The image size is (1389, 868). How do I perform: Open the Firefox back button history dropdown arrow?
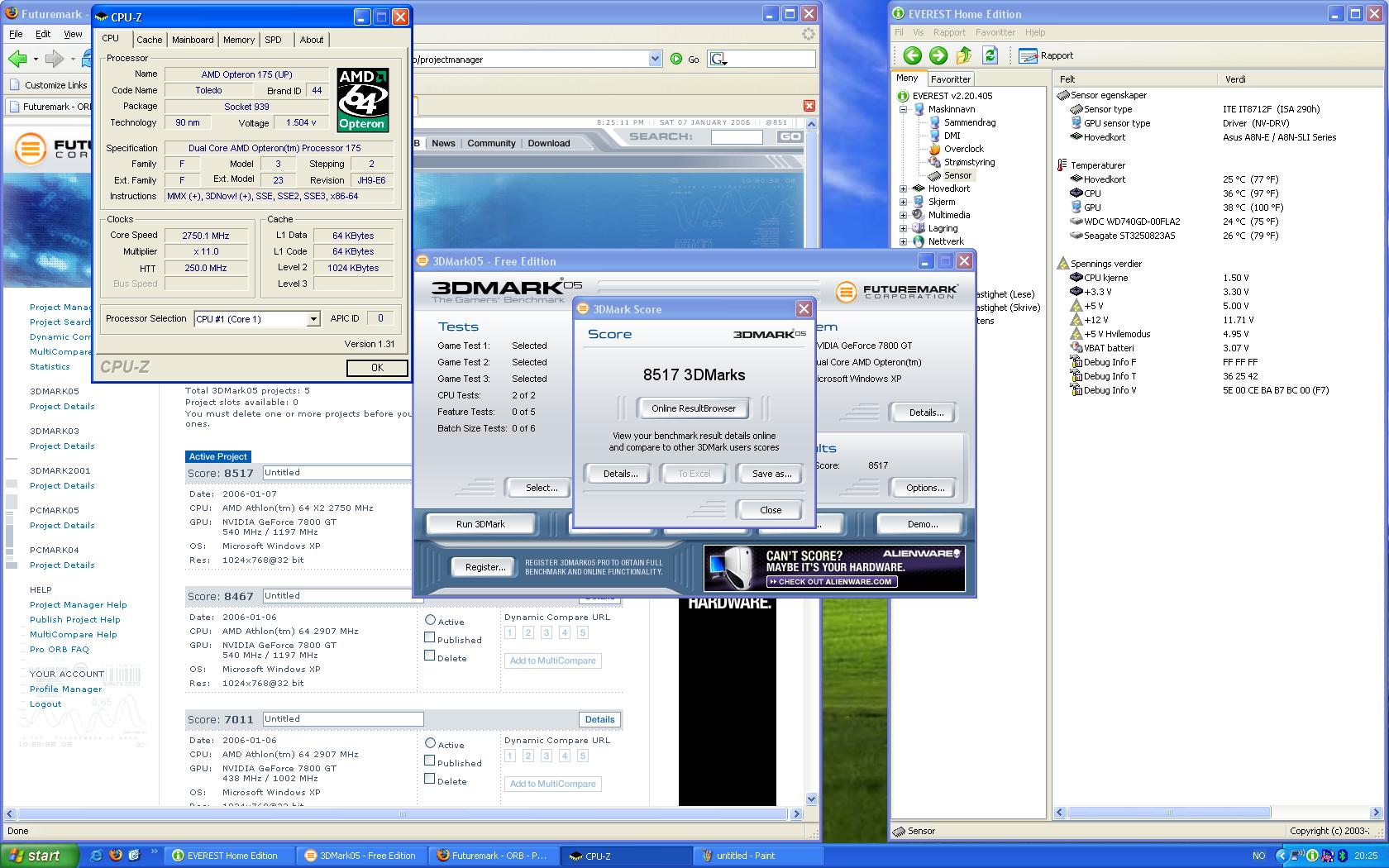35,60
